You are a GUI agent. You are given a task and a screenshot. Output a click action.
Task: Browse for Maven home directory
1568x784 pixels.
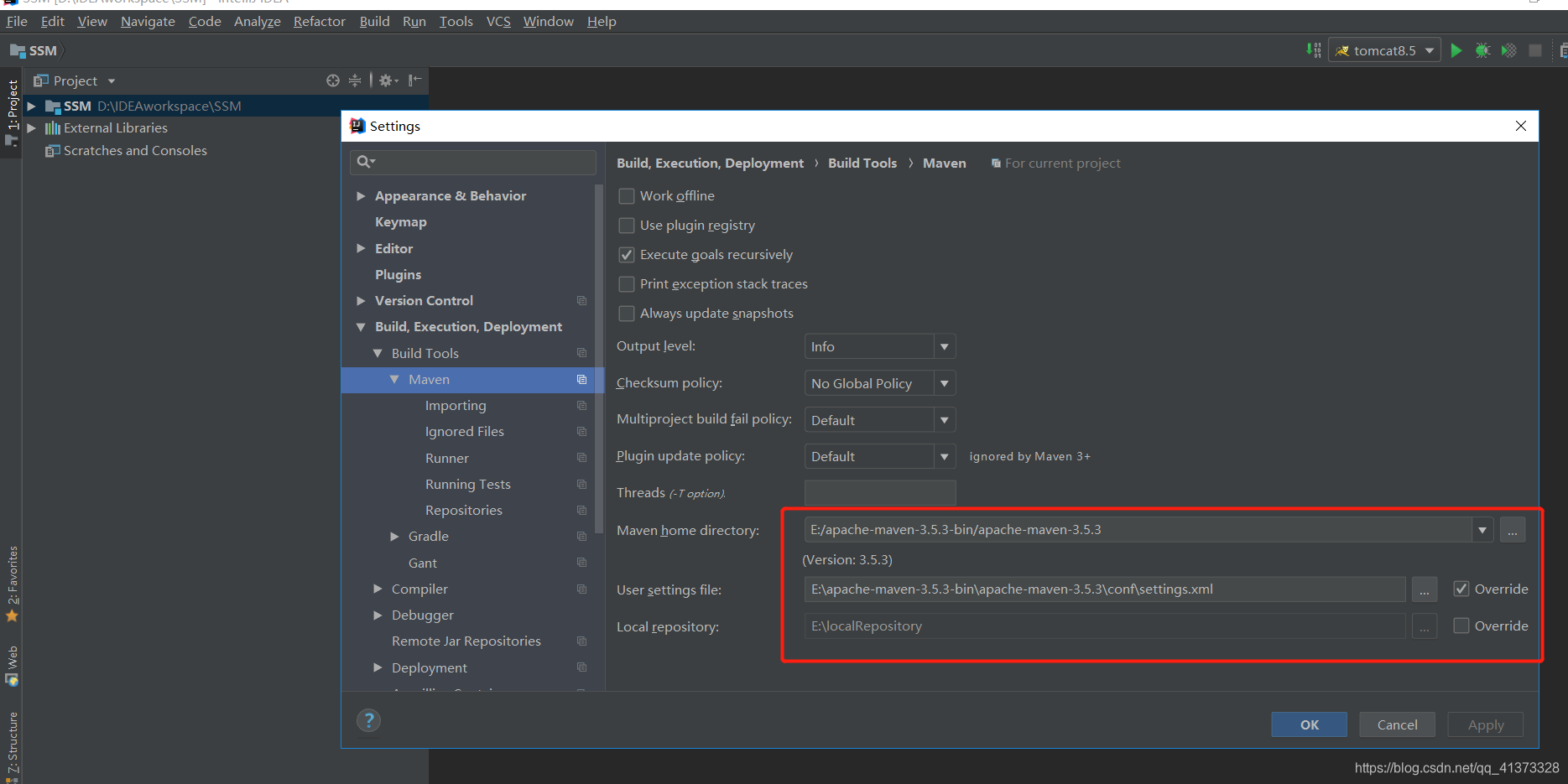(x=1512, y=530)
